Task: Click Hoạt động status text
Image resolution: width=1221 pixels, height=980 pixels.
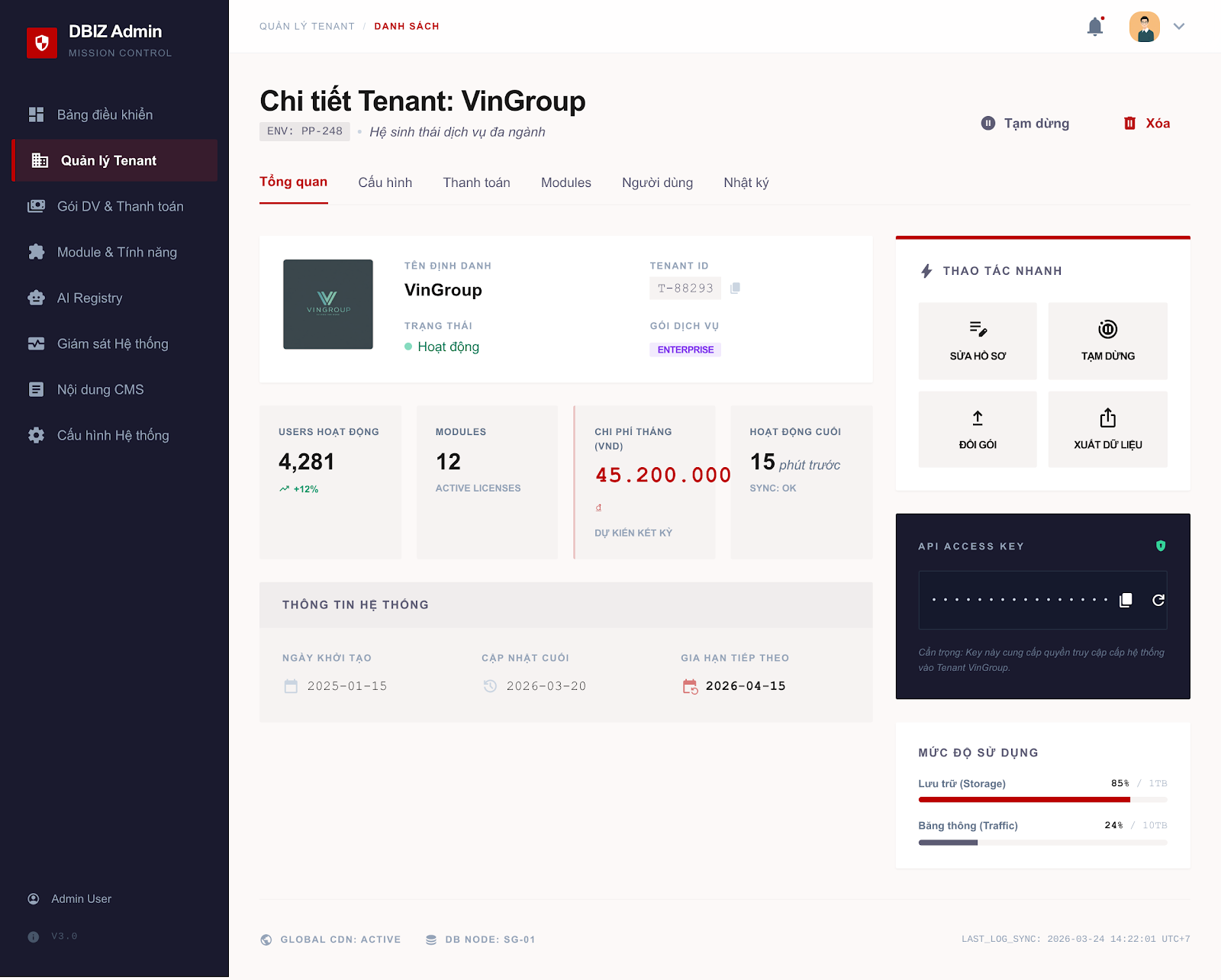Action: (449, 347)
